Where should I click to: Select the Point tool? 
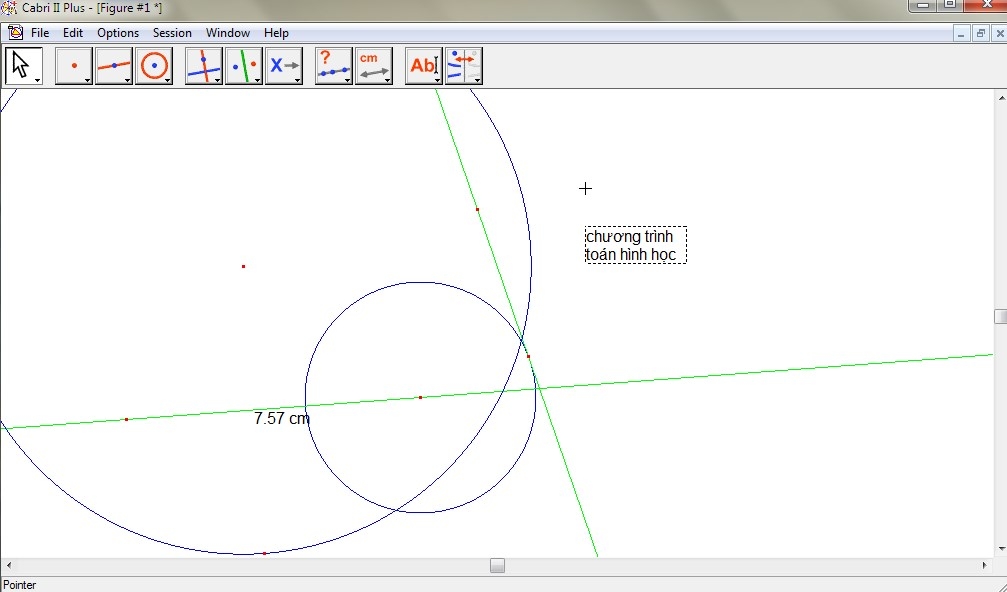click(x=73, y=65)
